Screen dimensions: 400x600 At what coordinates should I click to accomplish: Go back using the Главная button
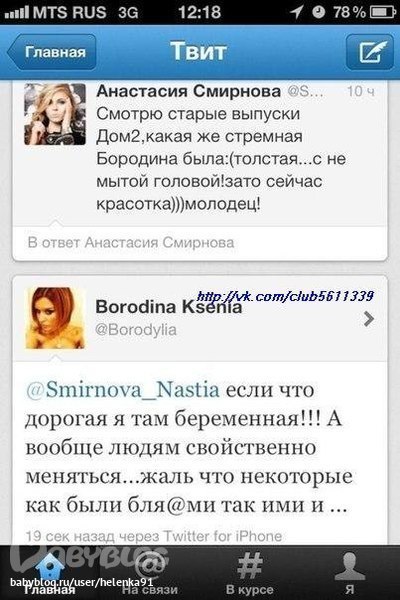(x=52, y=52)
